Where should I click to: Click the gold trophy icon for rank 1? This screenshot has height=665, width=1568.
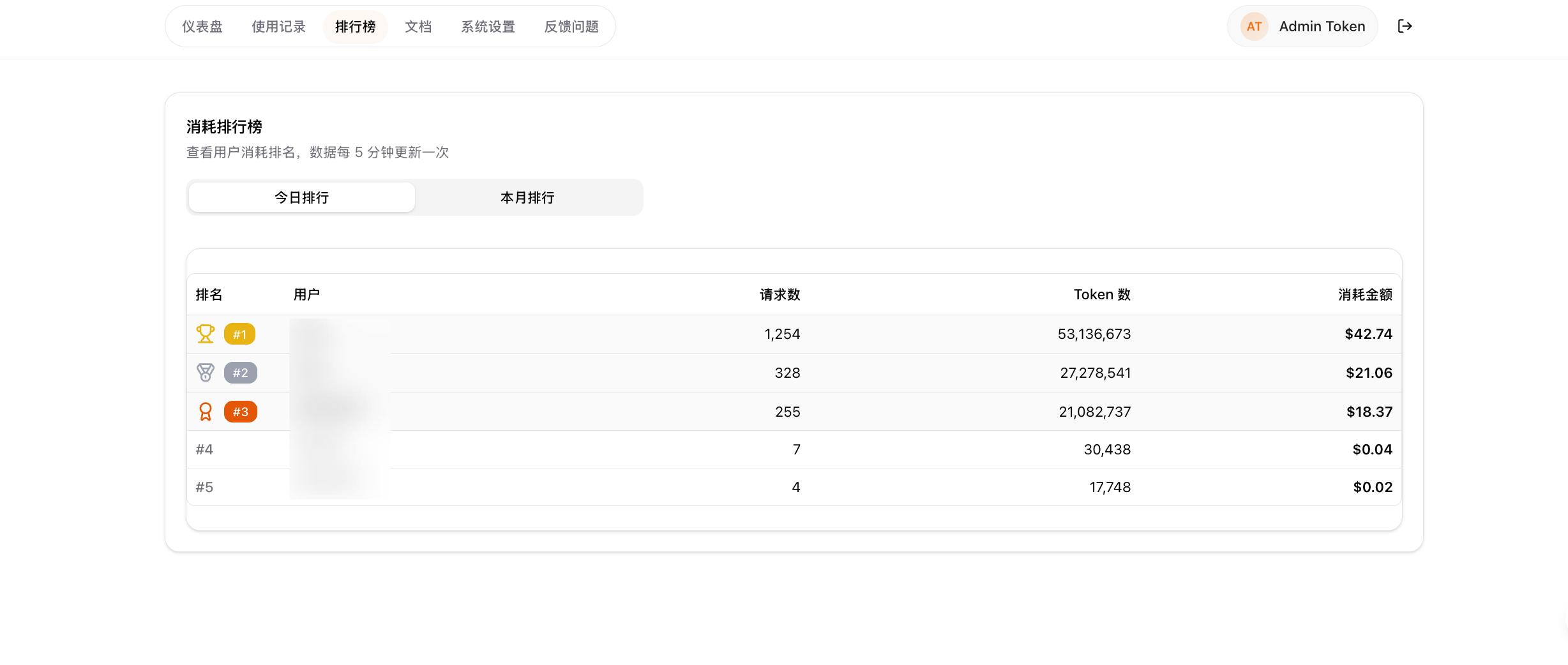(x=205, y=333)
